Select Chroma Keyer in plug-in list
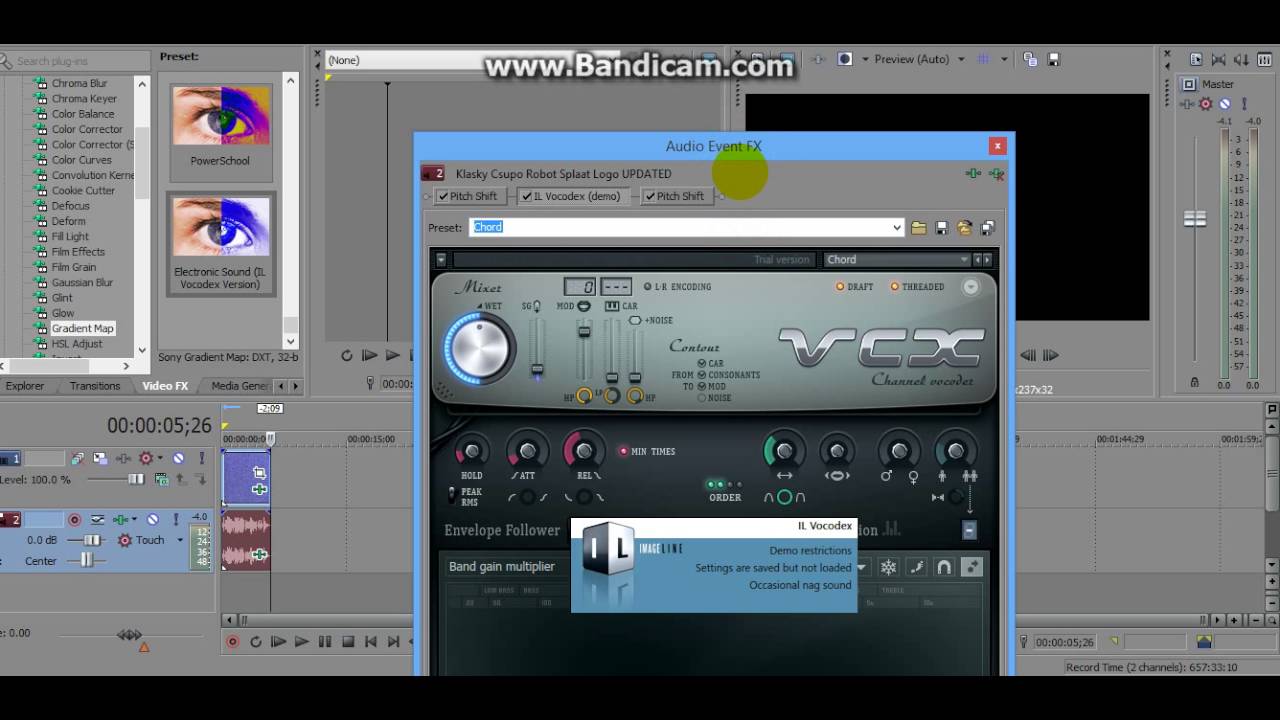Image resolution: width=1280 pixels, height=720 pixels. (84, 99)
